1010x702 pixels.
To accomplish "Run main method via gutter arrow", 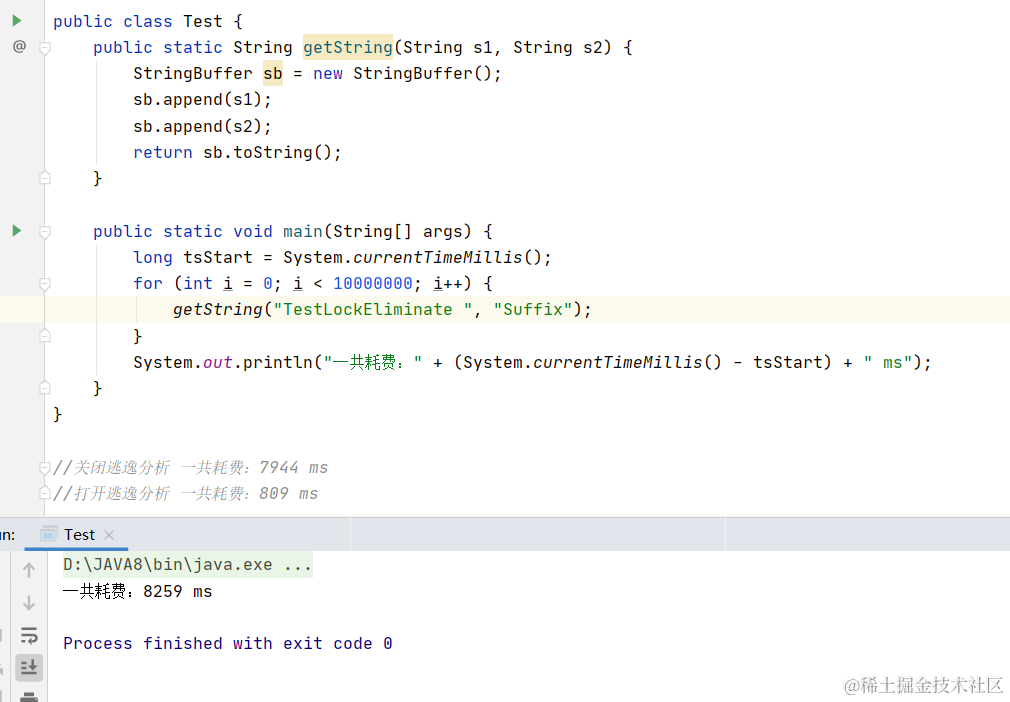I will (17, 231).
